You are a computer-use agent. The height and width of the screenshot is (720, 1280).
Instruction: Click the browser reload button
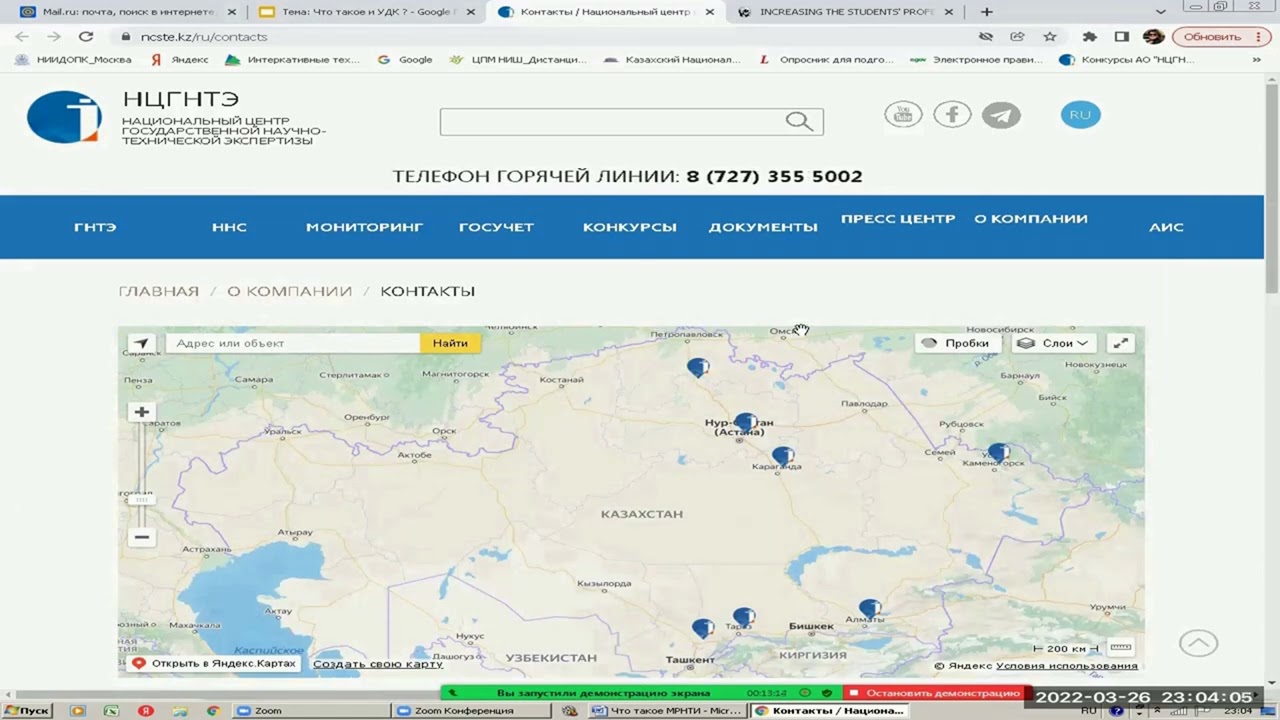pyautogui.click(x=86, y=36)
